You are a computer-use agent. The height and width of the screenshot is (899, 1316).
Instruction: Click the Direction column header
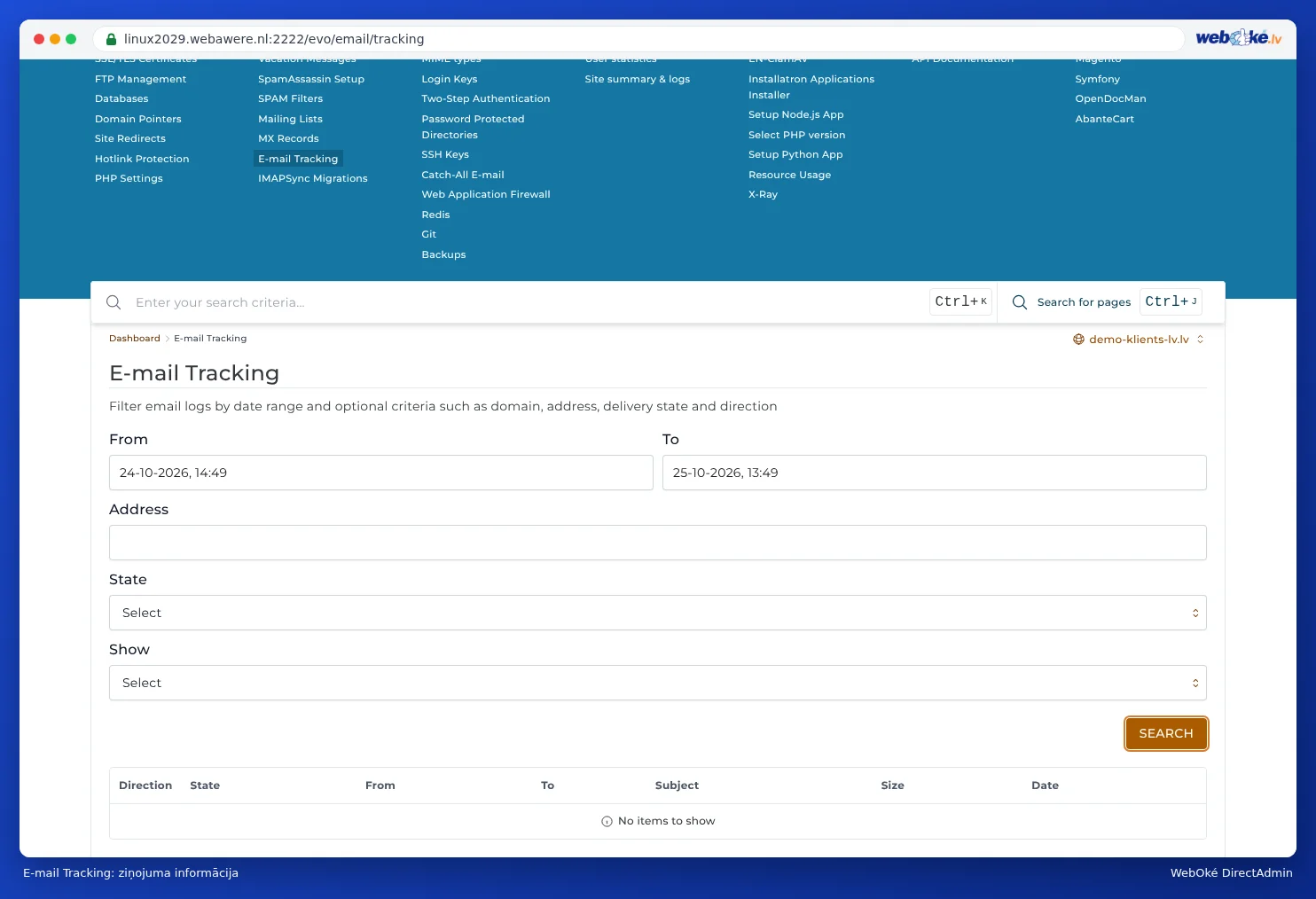tap(145, 786)
